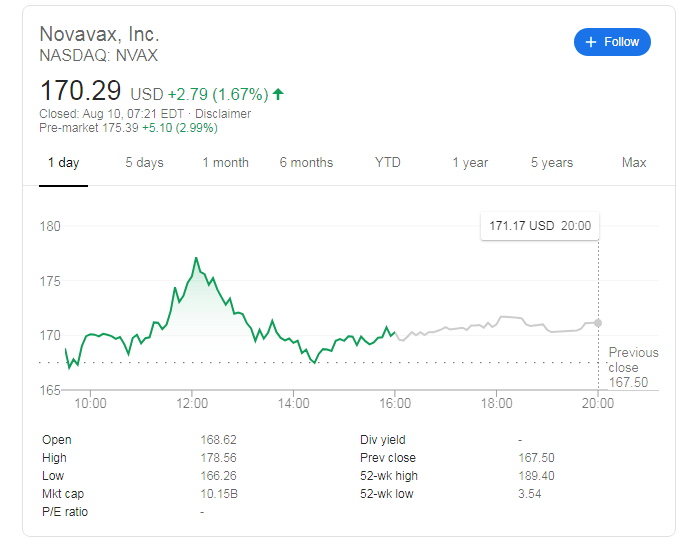Select the Max range tab
Screen dimensions: 689x549
tap(634, 163)
